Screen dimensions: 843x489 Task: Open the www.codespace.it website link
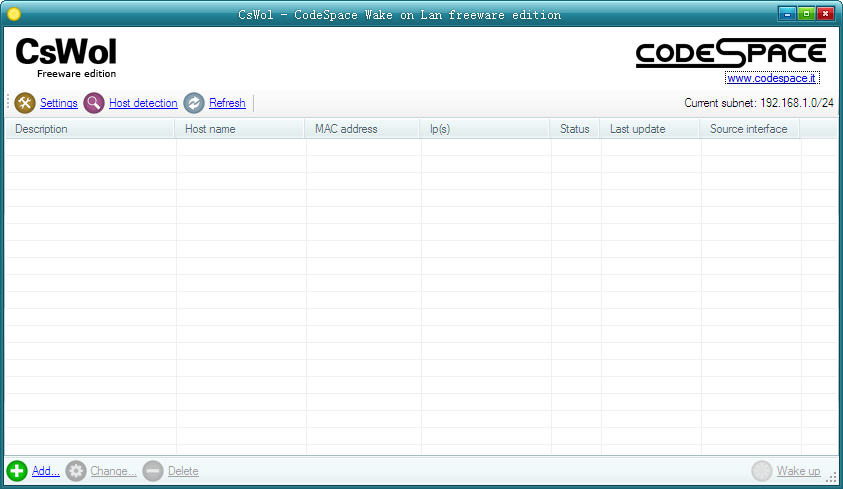pyautogui.click(x=771, y=78)
